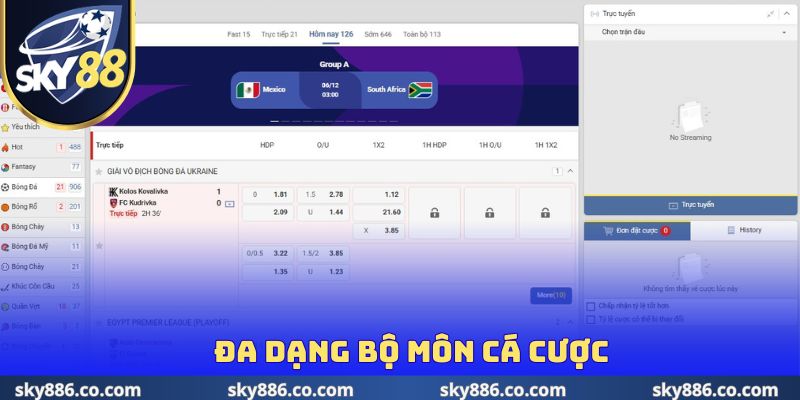Viewport: 800px width, 400px height.
Task: Click the Yêu thích star icon
Action: 5,127
